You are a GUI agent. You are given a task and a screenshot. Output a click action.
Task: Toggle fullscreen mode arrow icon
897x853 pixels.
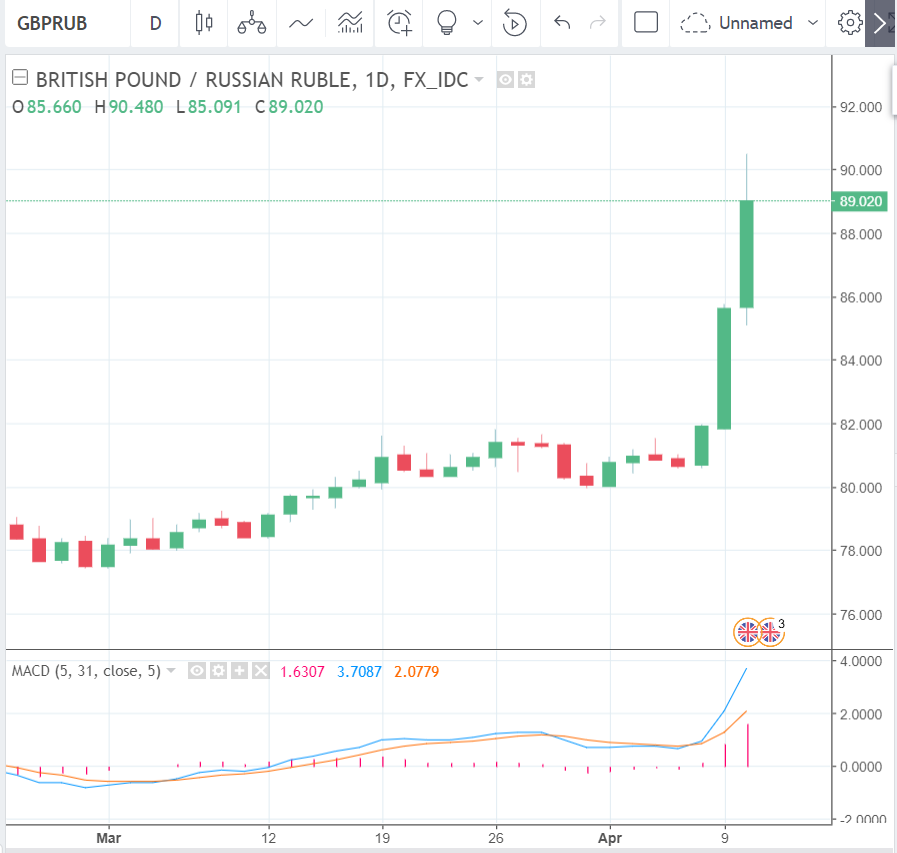point(880,23)
